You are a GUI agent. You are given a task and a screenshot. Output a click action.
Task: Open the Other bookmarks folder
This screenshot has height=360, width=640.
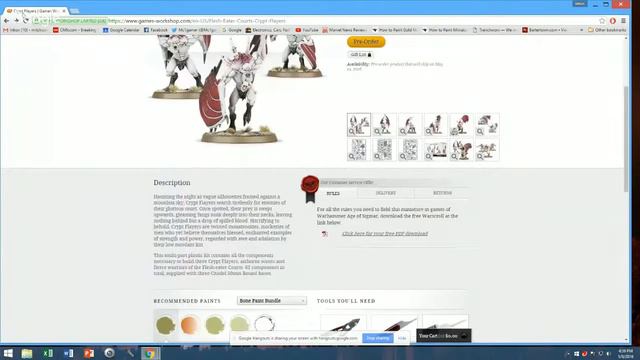607,30
